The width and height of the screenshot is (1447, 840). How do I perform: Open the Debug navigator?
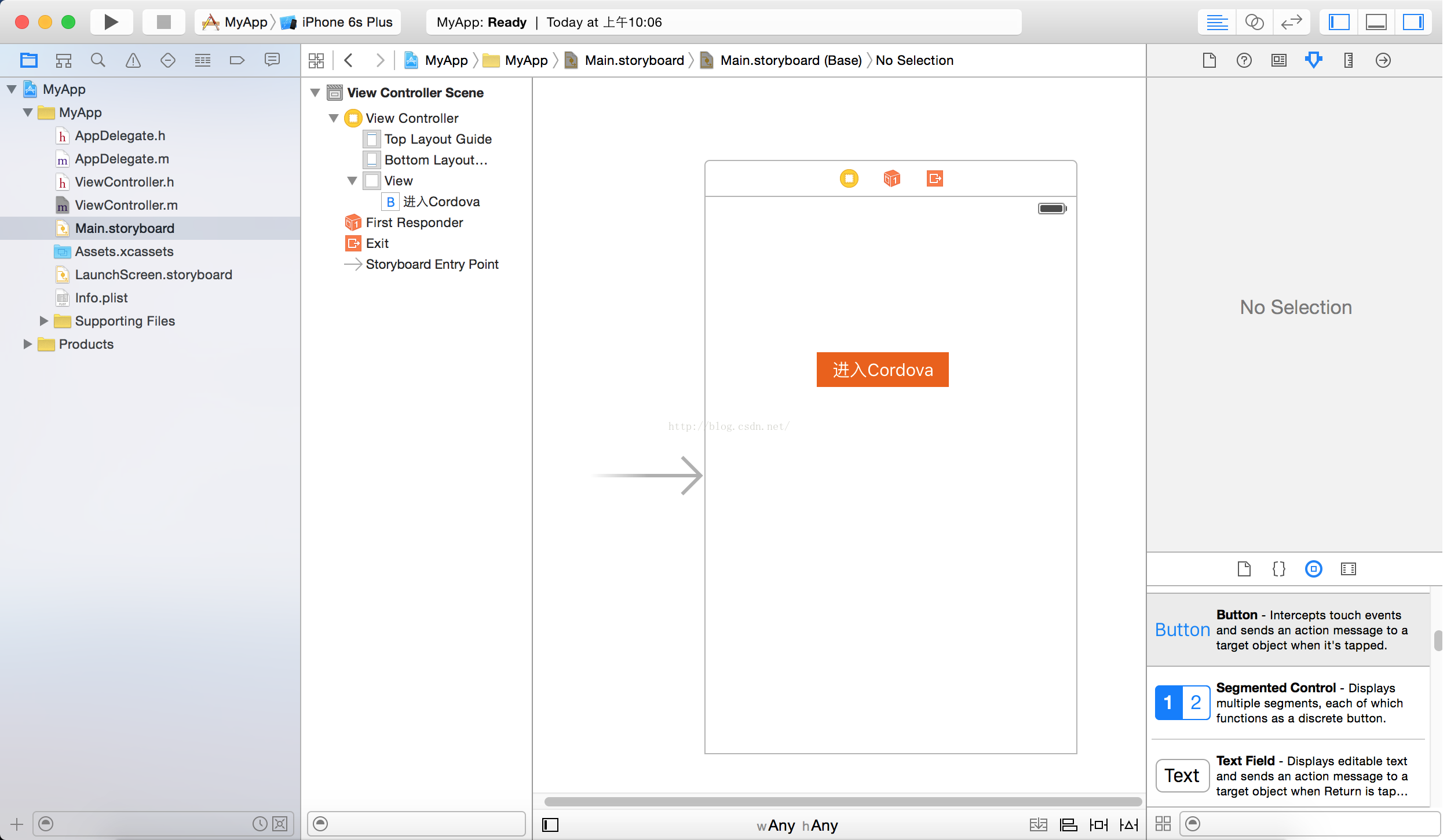pyautogui.click(x=202, y=60)
